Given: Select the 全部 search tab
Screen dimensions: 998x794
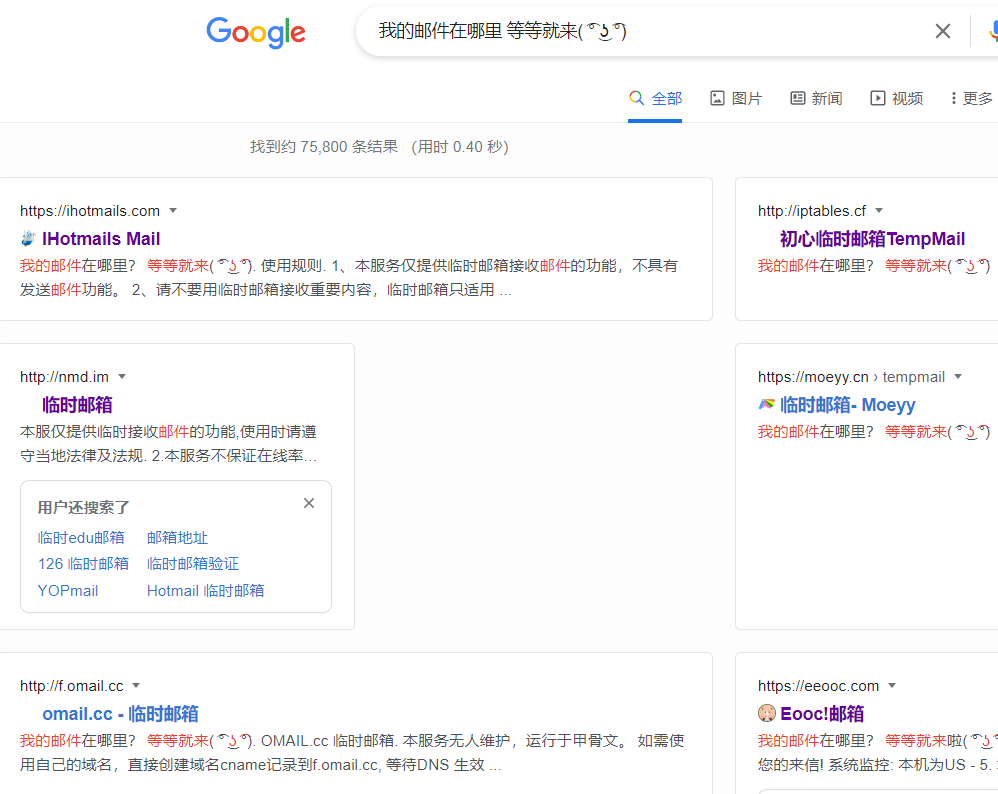Looking at the screenshot, I should [655, 99].
